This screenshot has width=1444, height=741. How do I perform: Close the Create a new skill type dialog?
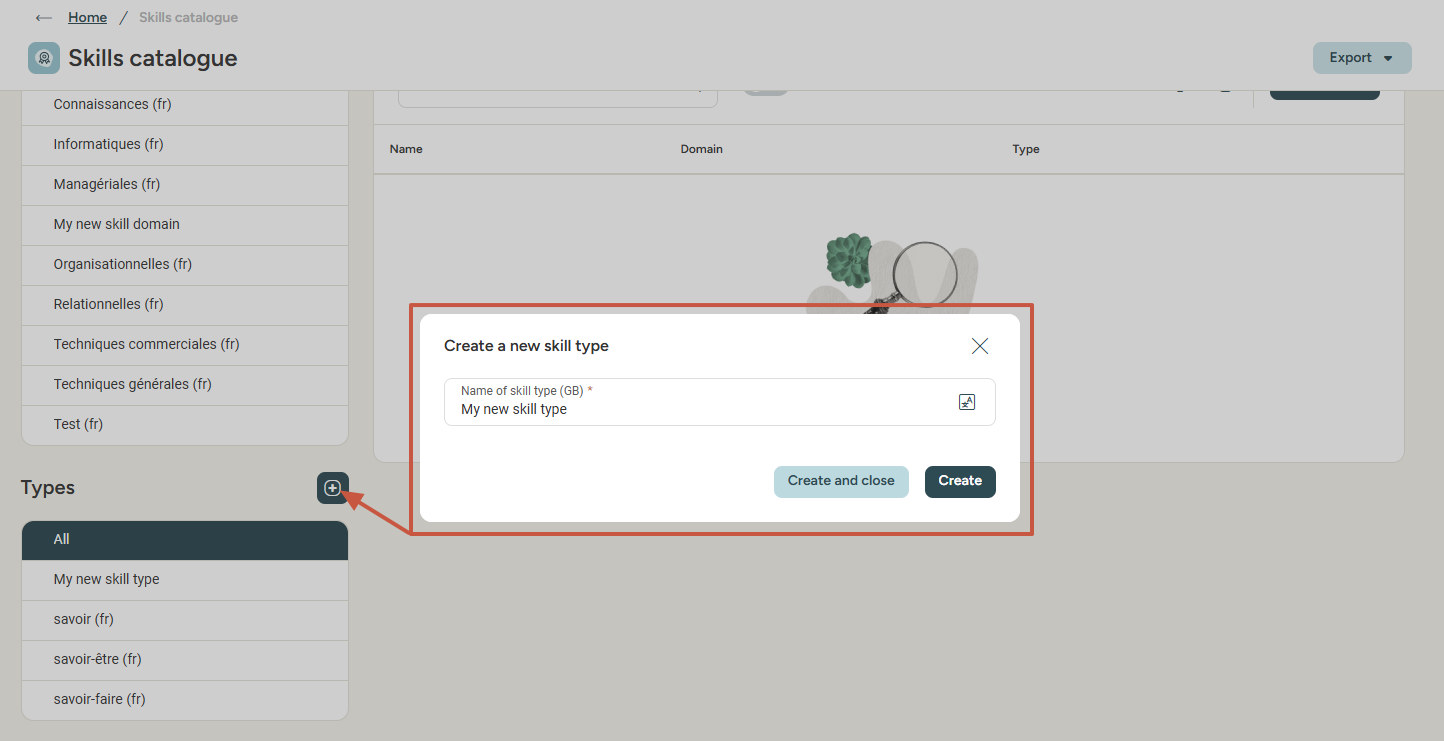coord(979,346)
